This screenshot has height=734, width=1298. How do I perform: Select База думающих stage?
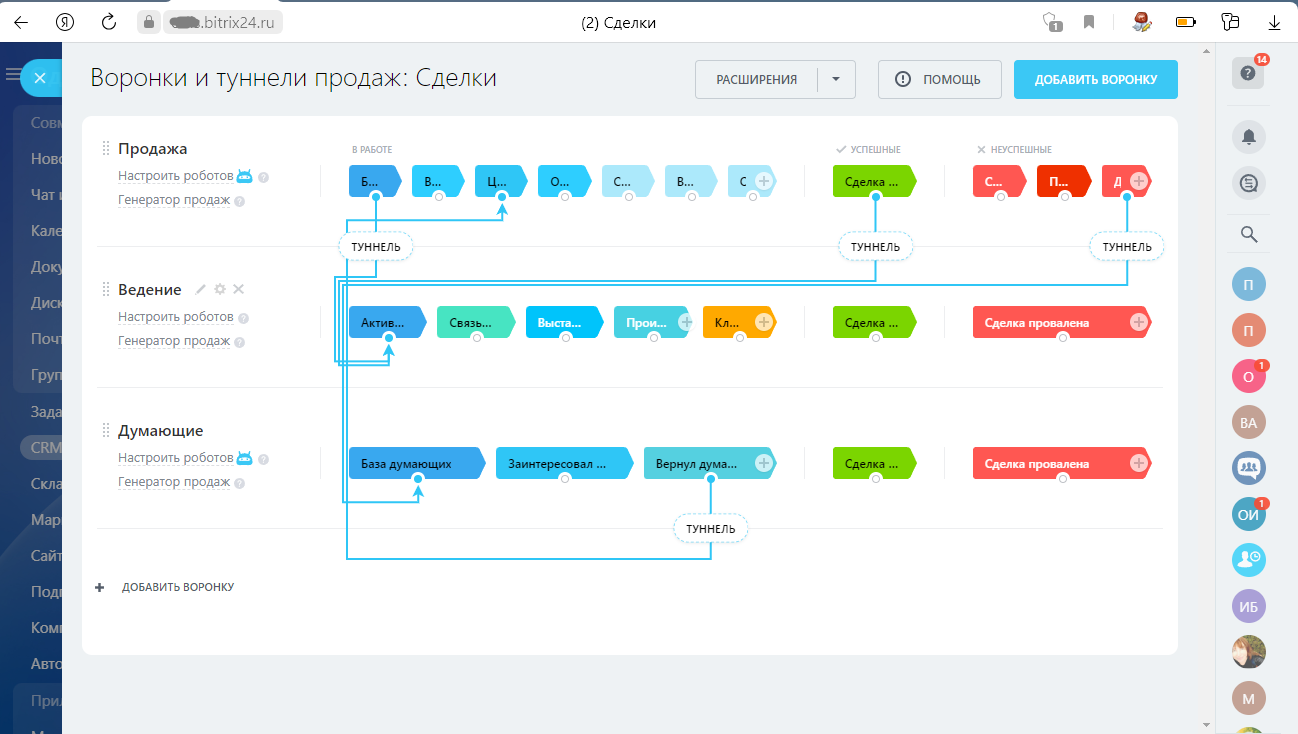coord(416,463)
